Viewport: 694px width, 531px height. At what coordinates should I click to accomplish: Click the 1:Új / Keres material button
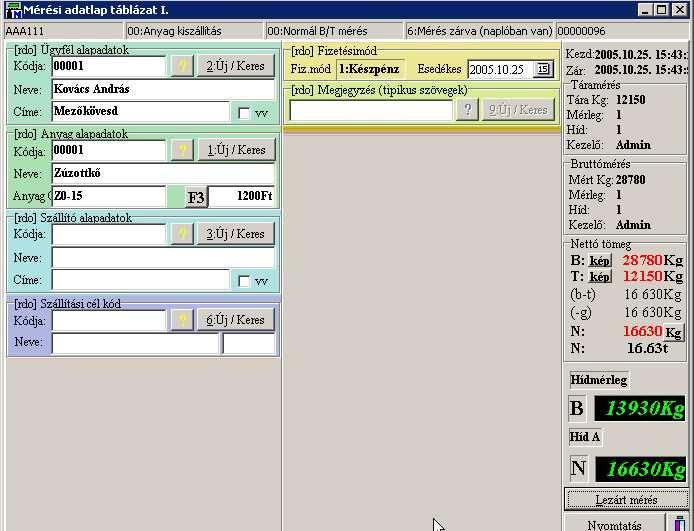click(236, 150)
